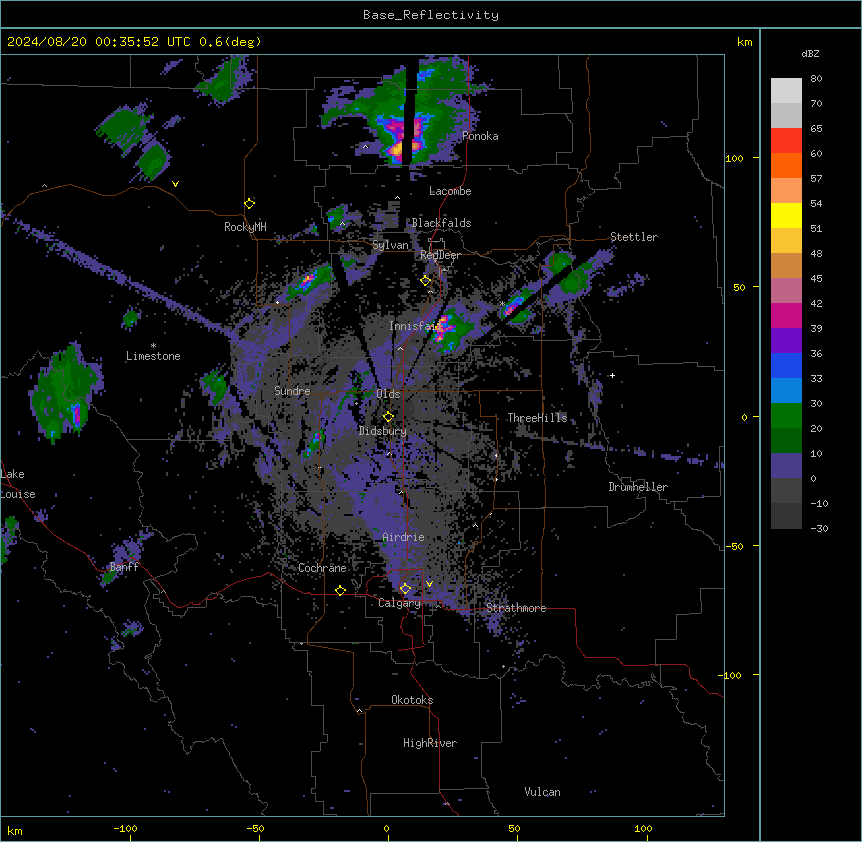Pick the HighRiver label

click(x=430, y=743)
